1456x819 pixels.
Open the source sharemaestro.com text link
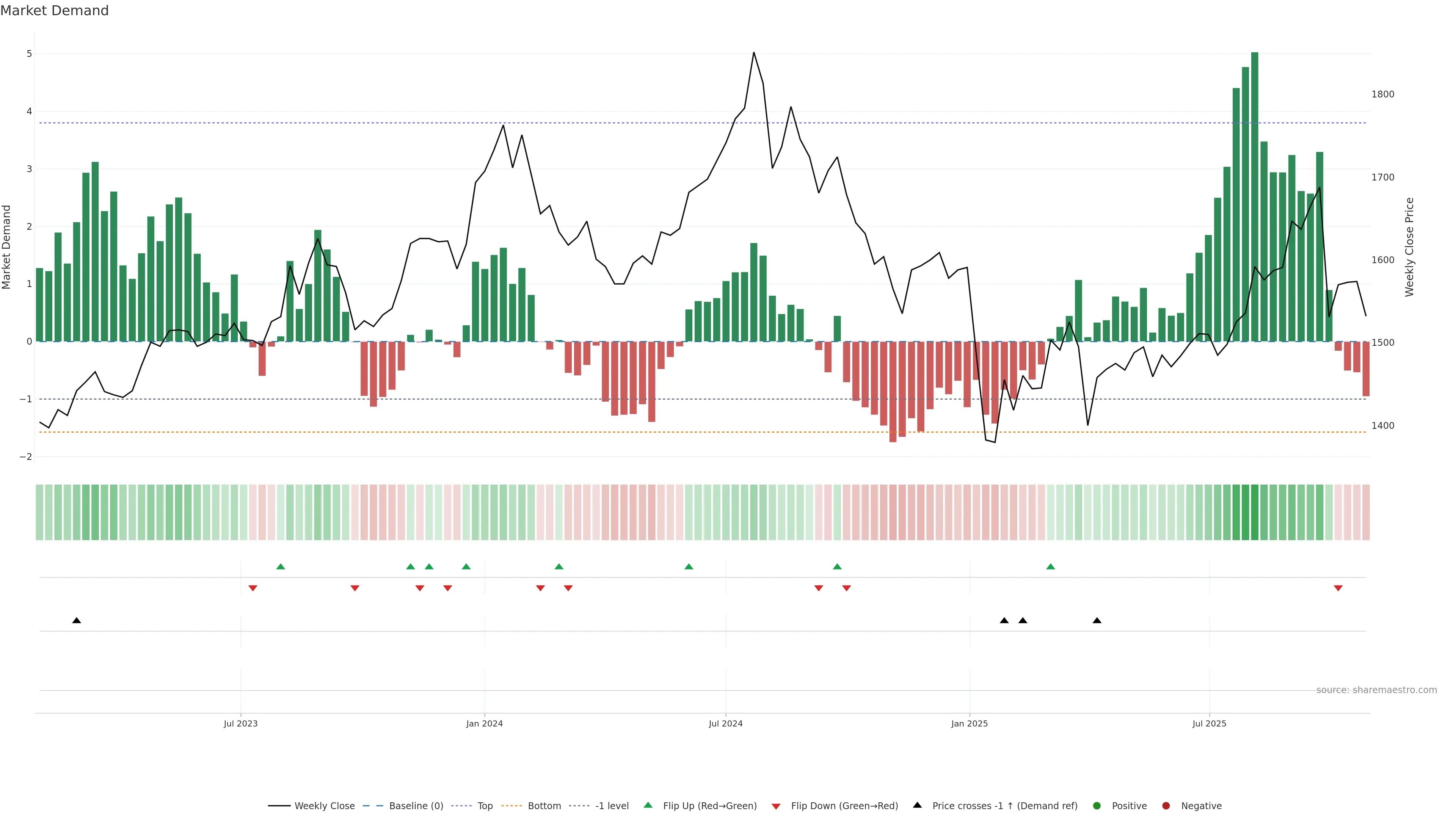click(x=1376, y=690)
